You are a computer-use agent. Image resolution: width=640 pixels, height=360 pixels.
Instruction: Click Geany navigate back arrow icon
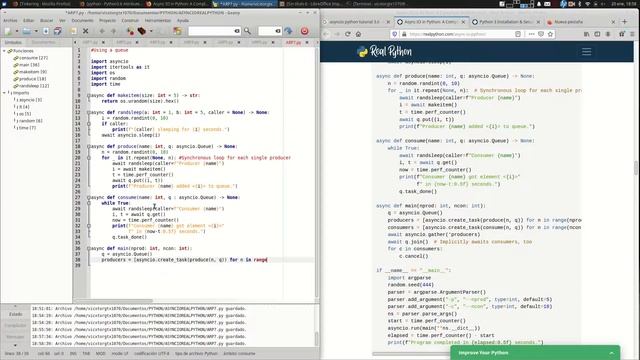tap(102, 31)
